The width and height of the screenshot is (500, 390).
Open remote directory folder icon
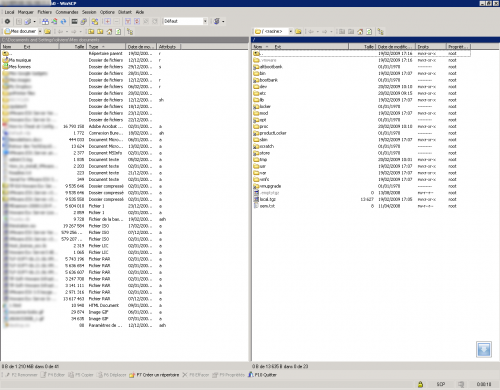click(x=298, y=31)
